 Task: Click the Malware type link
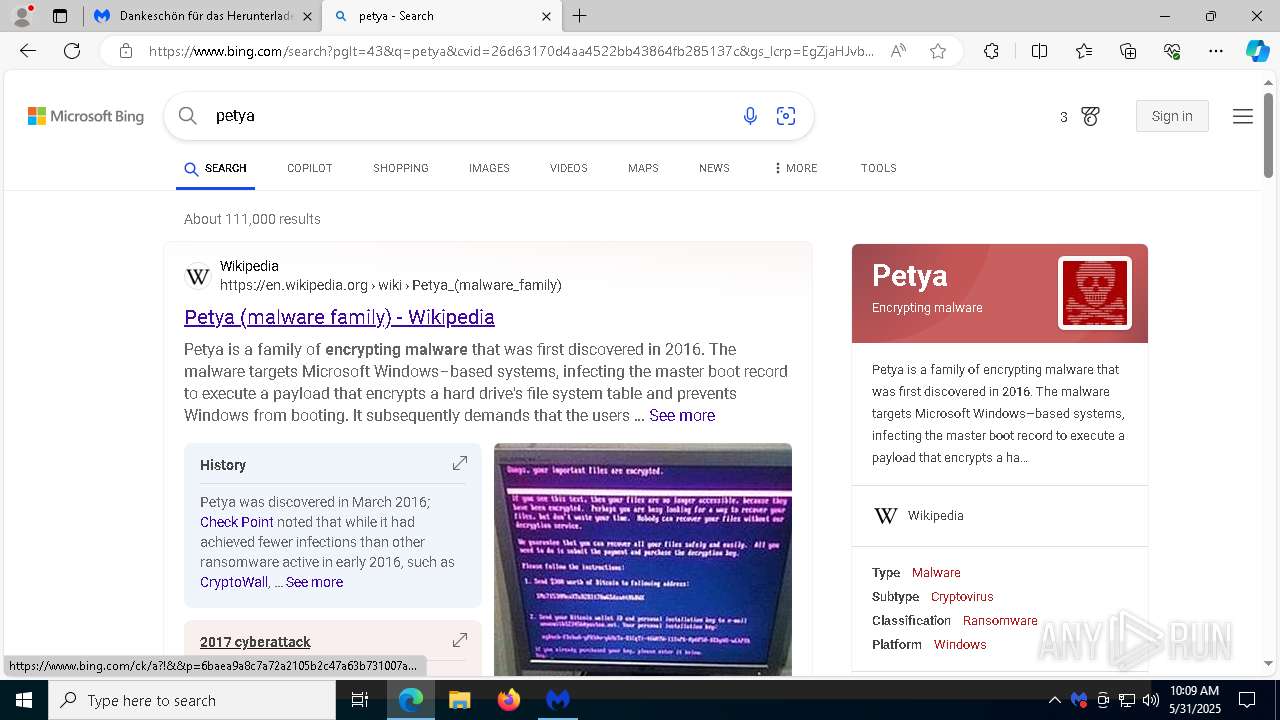[936, 573]
